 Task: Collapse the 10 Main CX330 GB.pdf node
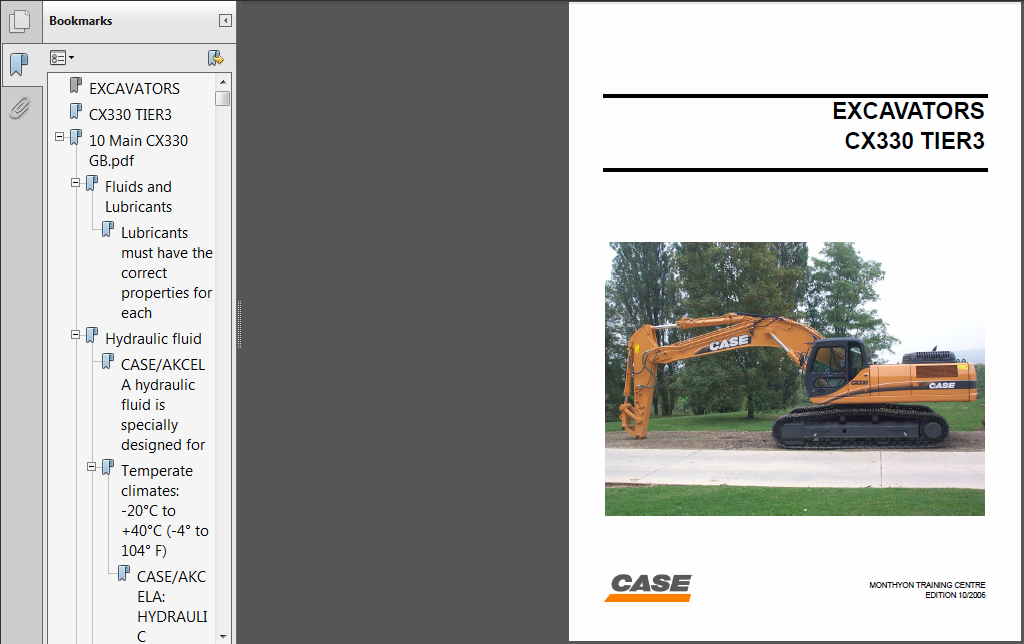click(59, 137)
